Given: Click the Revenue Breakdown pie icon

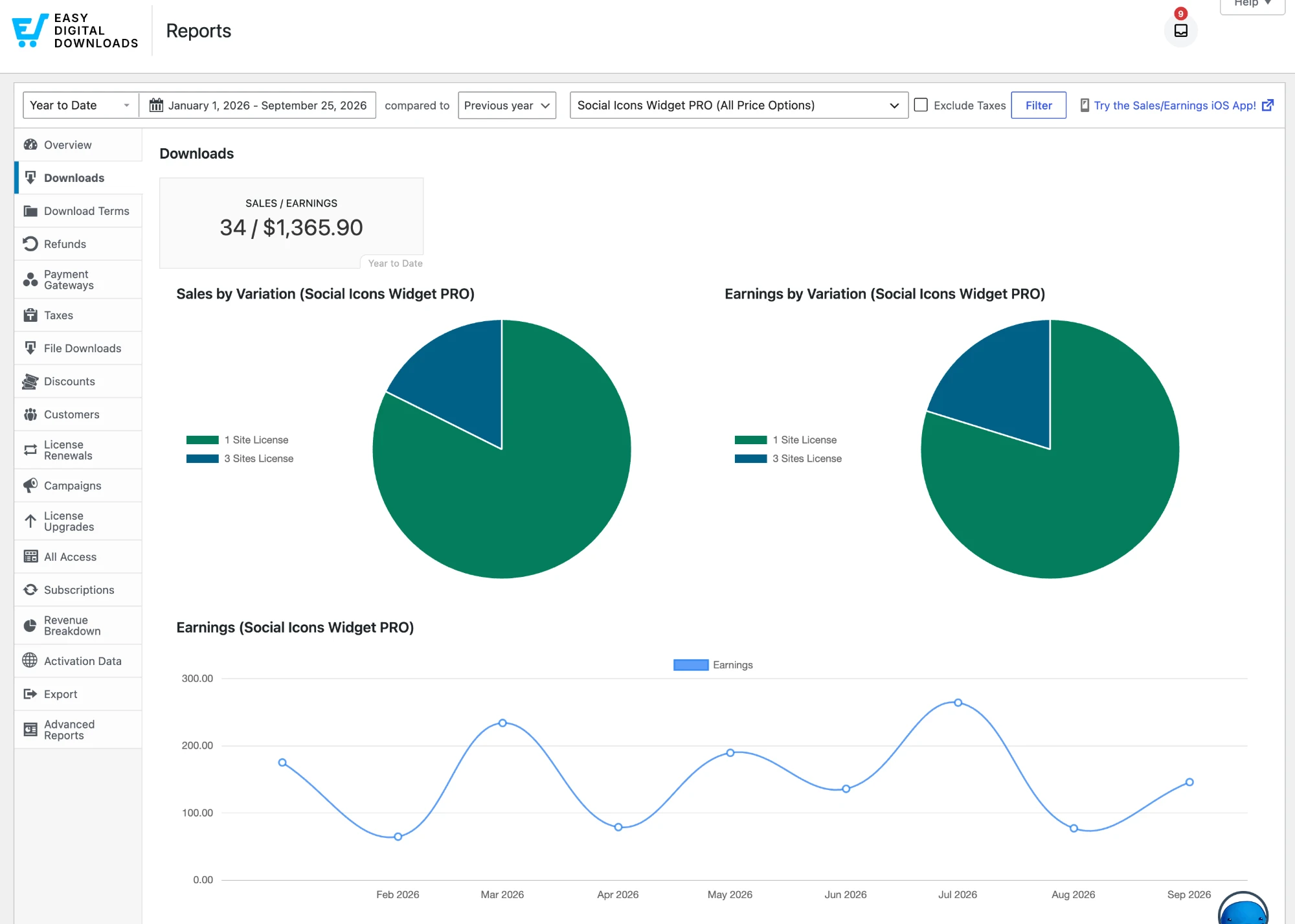Looking at the screenshot, I should 30,625.
